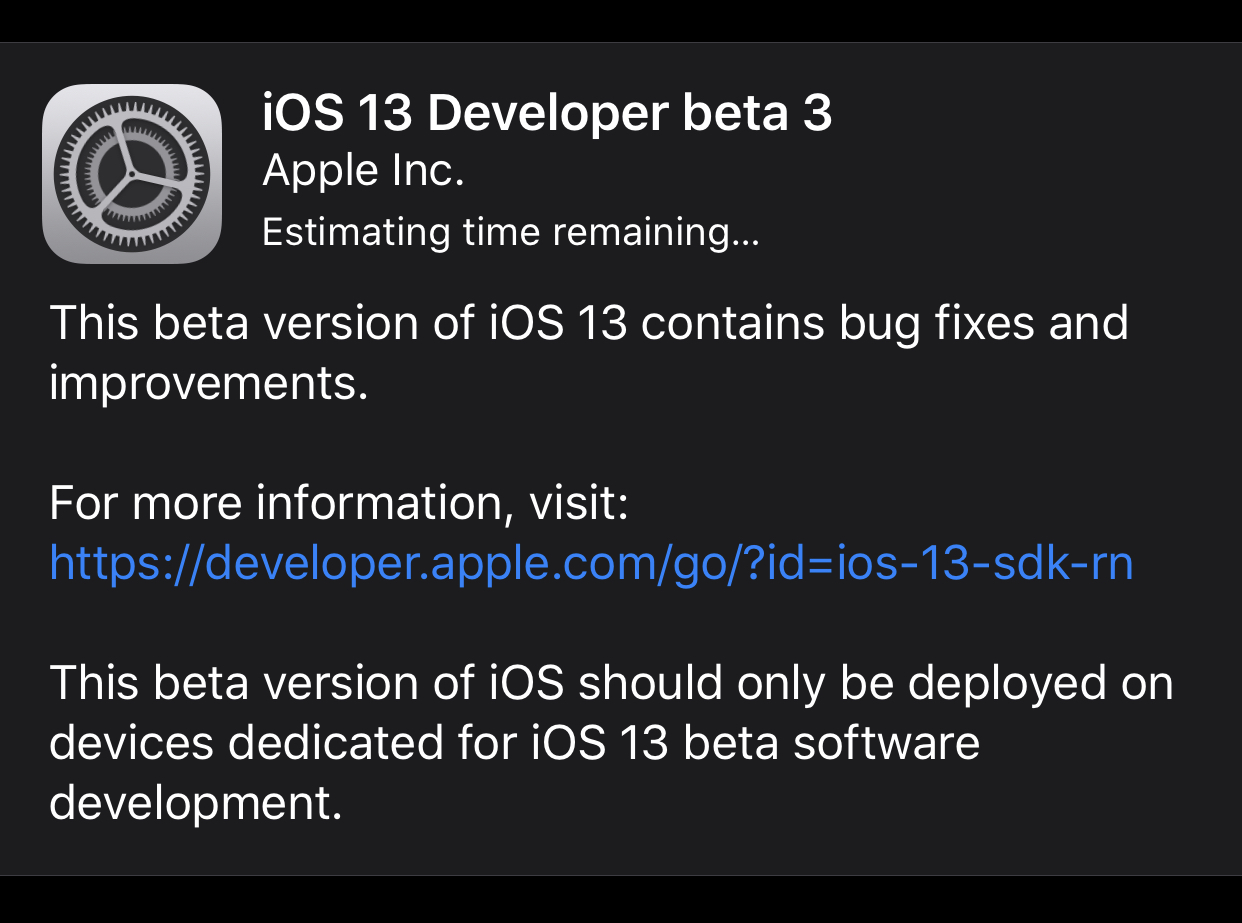This screenshot has height=923, width=1242.
Task: Click the 'contains bug fixes and' description line
Action: point(883,324)
